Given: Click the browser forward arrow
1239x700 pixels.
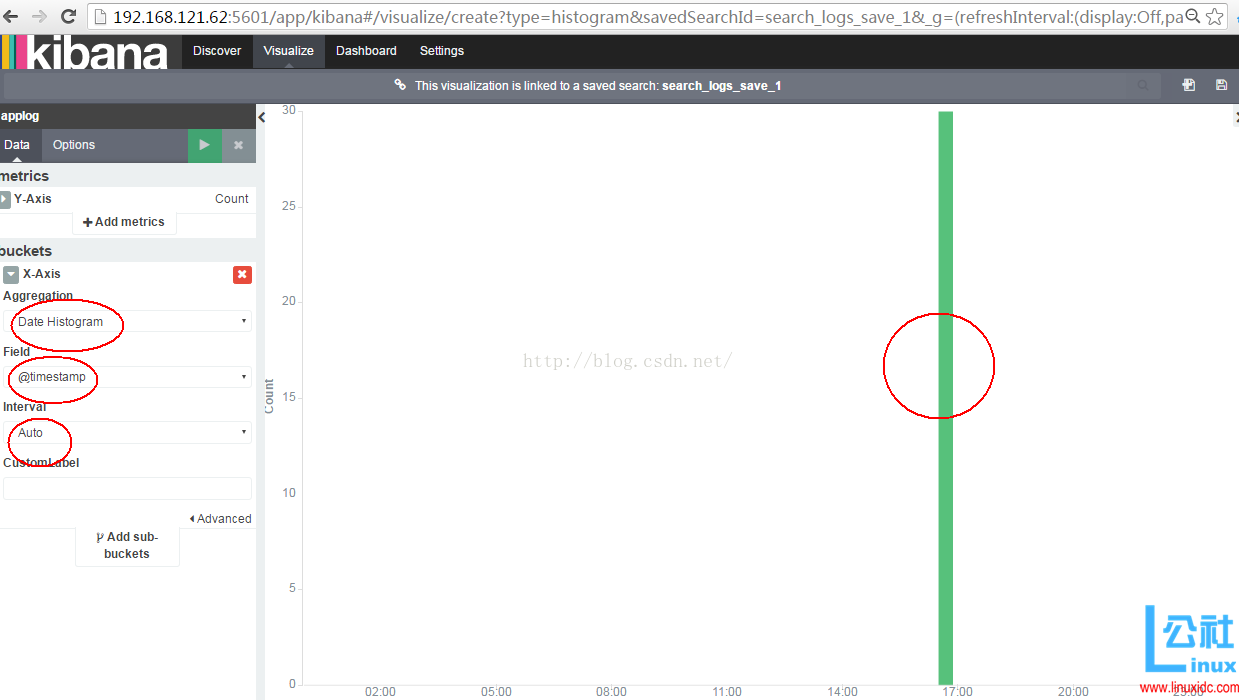Looking at the screenshot, I should tap(40, 16).
